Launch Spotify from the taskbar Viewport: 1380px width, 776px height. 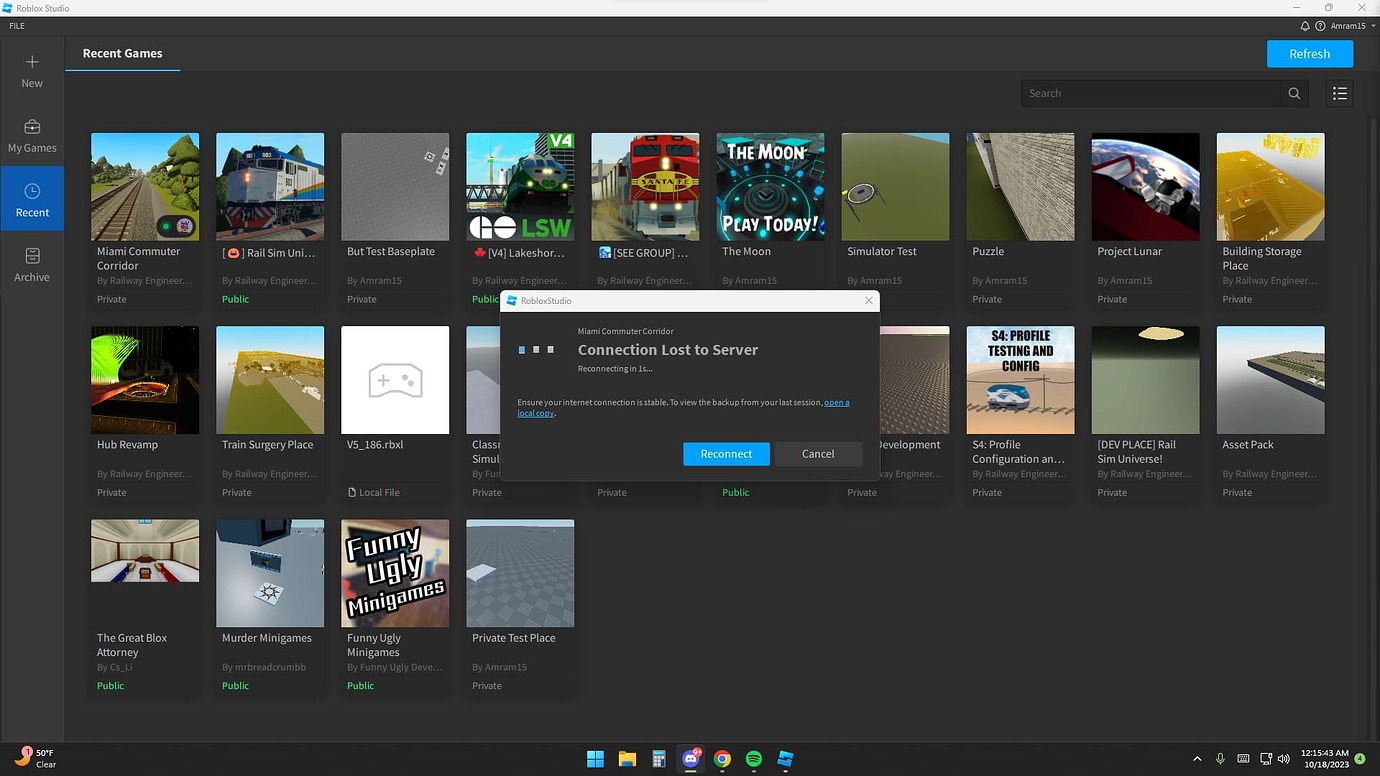[x=753, y=759]
